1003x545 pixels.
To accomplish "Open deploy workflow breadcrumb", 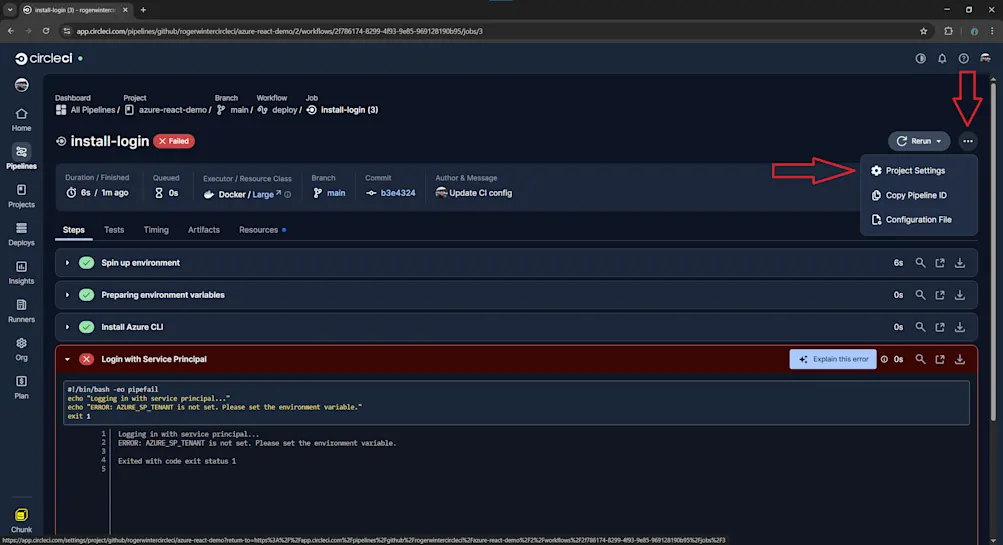I will [278, 110].
